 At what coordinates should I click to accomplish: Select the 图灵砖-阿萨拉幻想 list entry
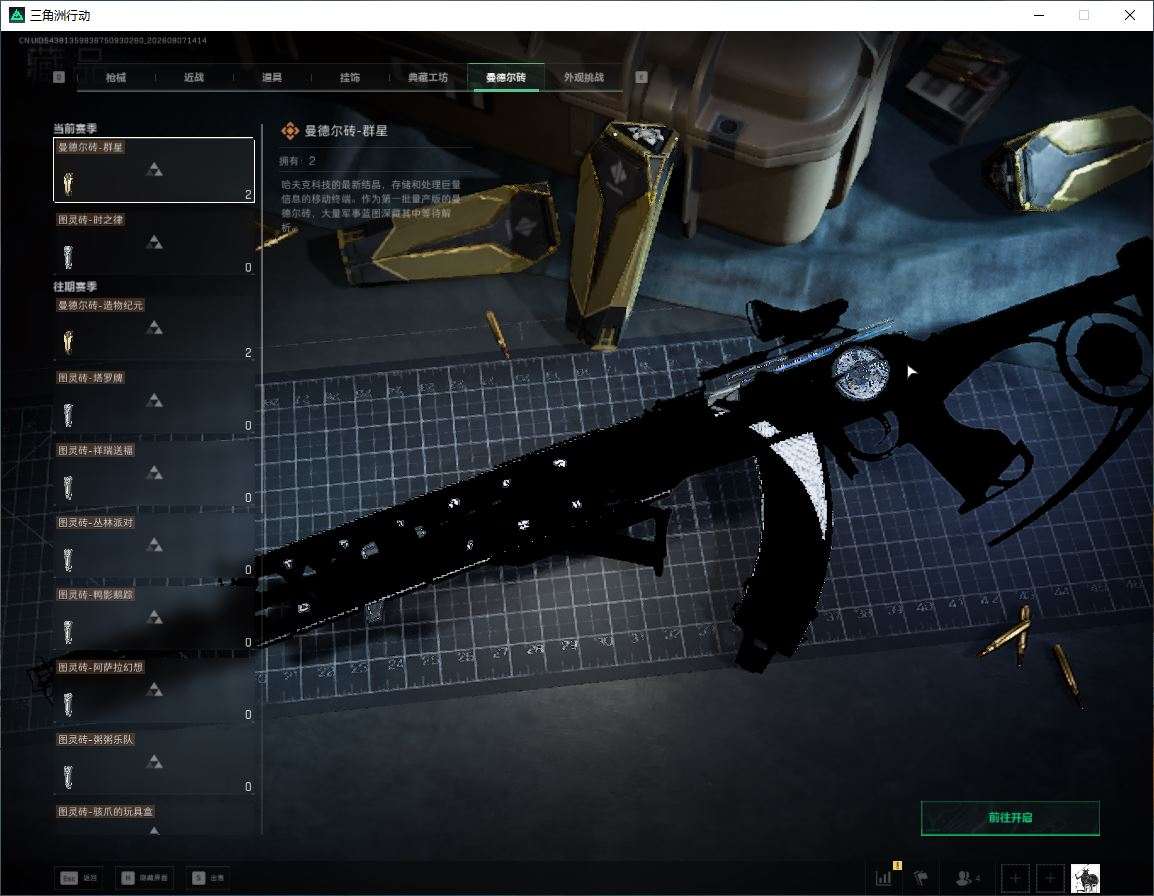tap(154, 690)
